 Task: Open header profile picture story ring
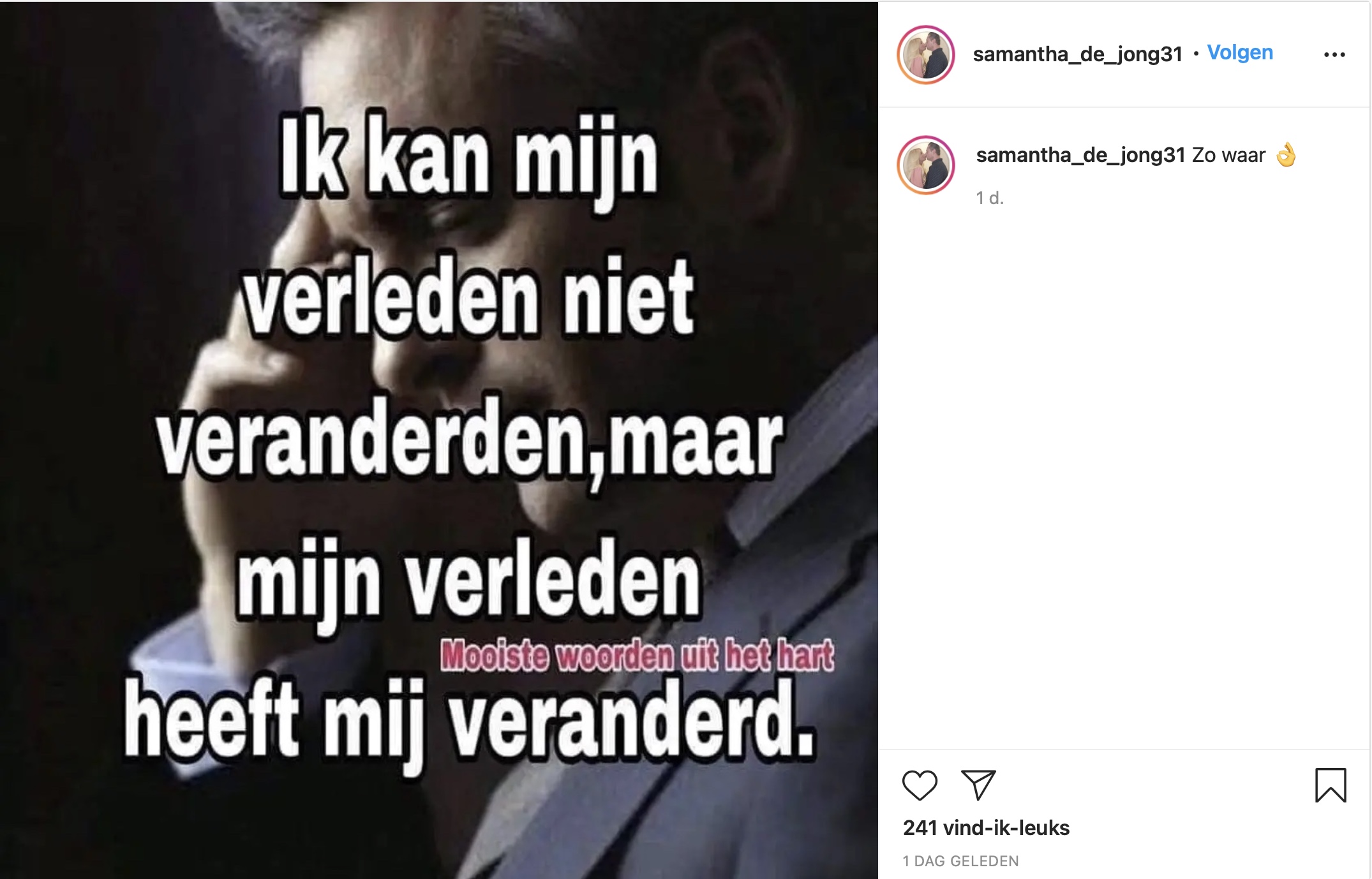[926, 55]
